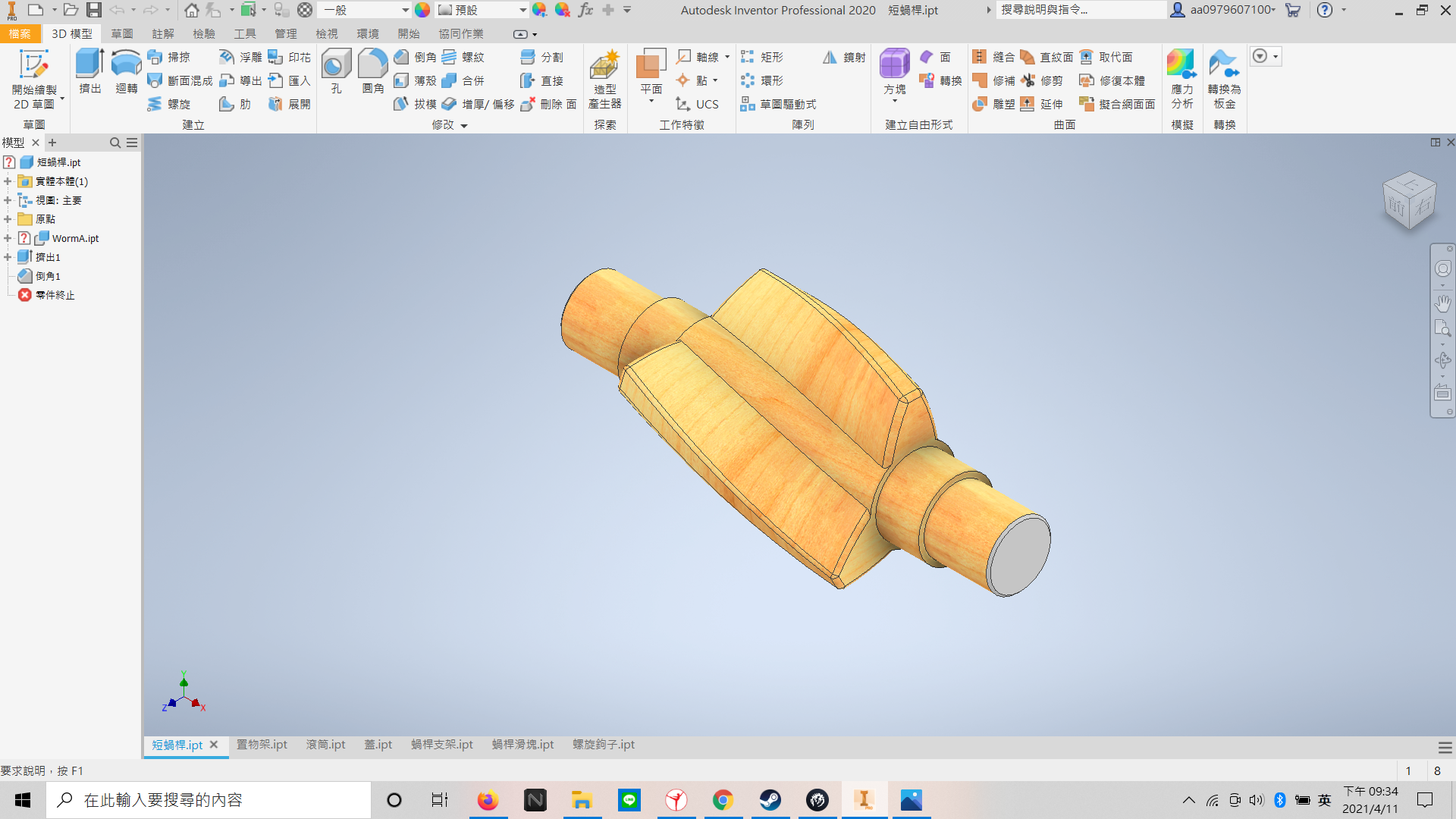Open the 修改 panel dropdown arrow
Viewport: 1456px width, 819px height.
pos(464,126)
